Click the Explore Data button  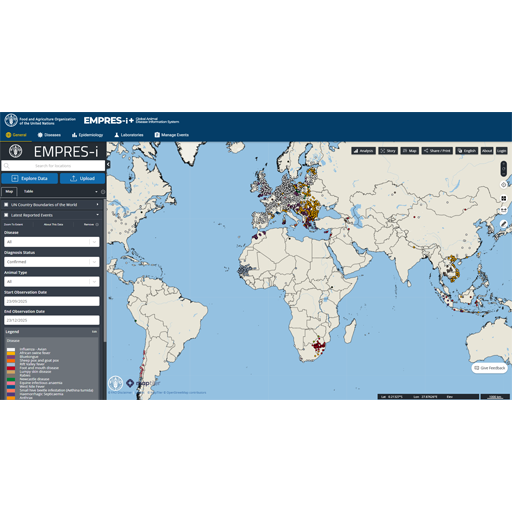(x=30, y=178)
